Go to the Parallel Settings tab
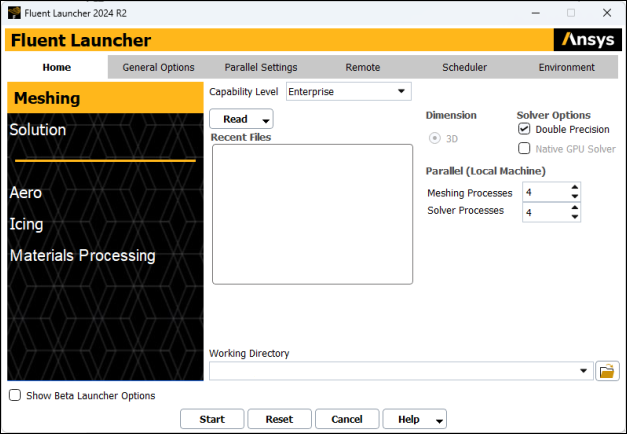 pos(261,67)
